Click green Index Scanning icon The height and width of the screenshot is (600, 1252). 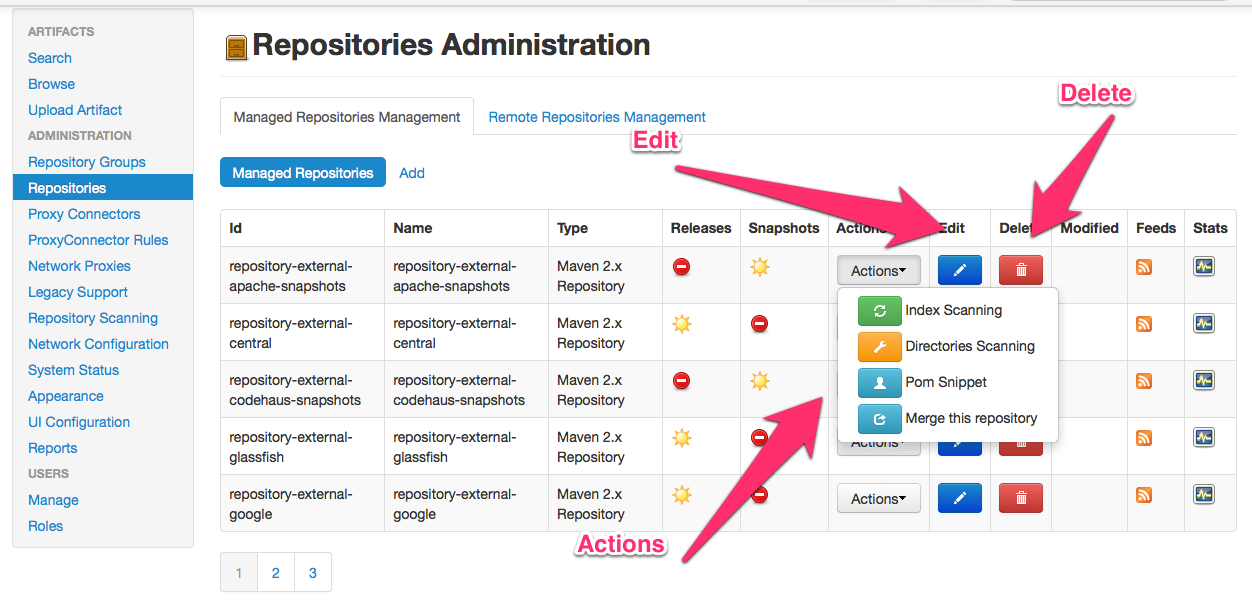pyautogui.click(x=880, y=311)
